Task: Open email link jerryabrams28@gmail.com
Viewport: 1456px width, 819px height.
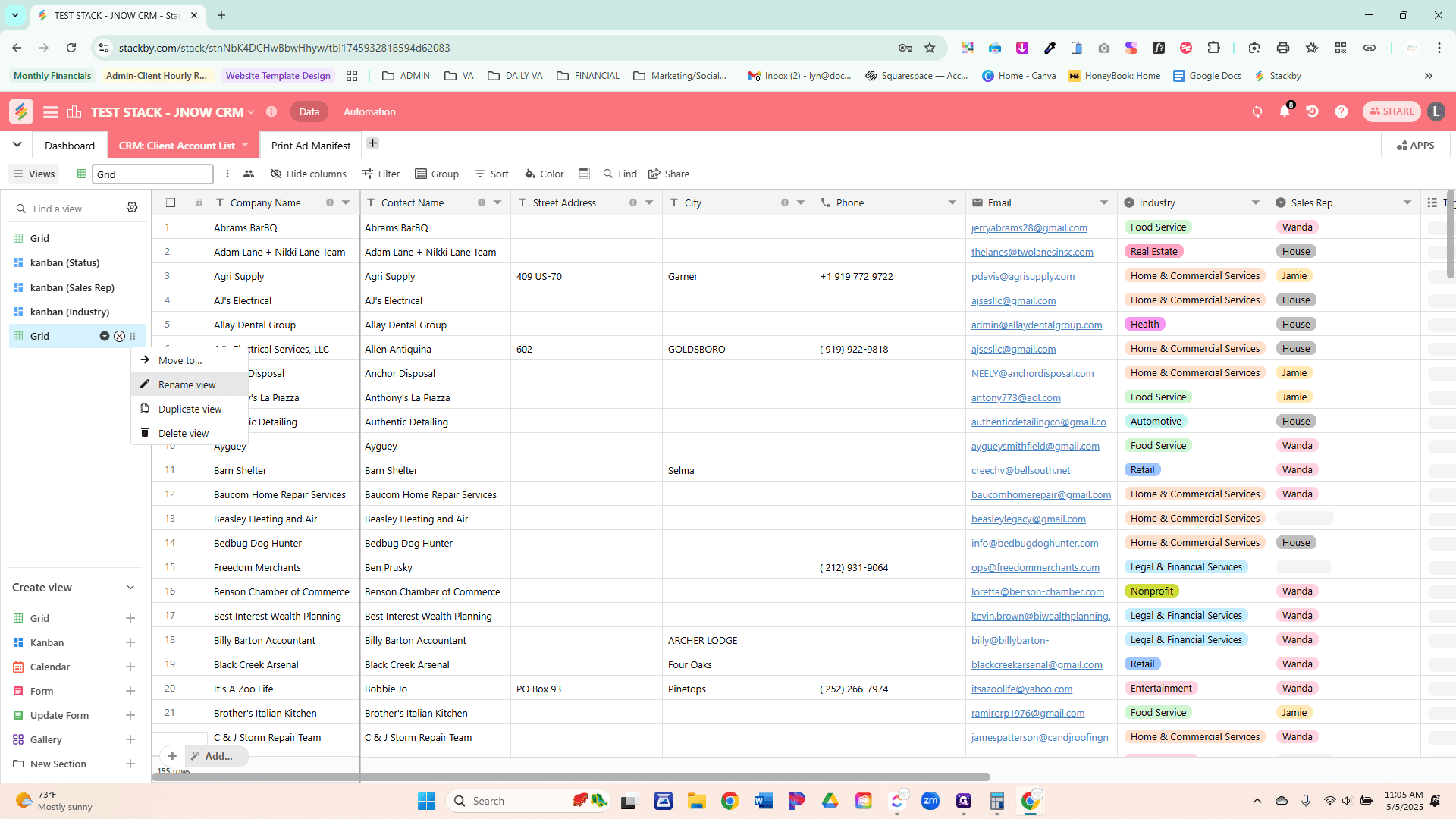Action: click(x=1029, y=227)
